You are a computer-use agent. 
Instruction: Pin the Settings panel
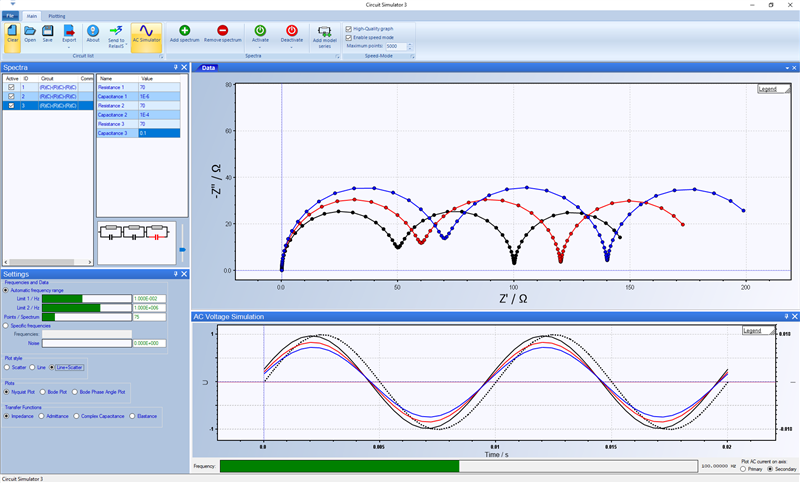[x=176, y=274]
